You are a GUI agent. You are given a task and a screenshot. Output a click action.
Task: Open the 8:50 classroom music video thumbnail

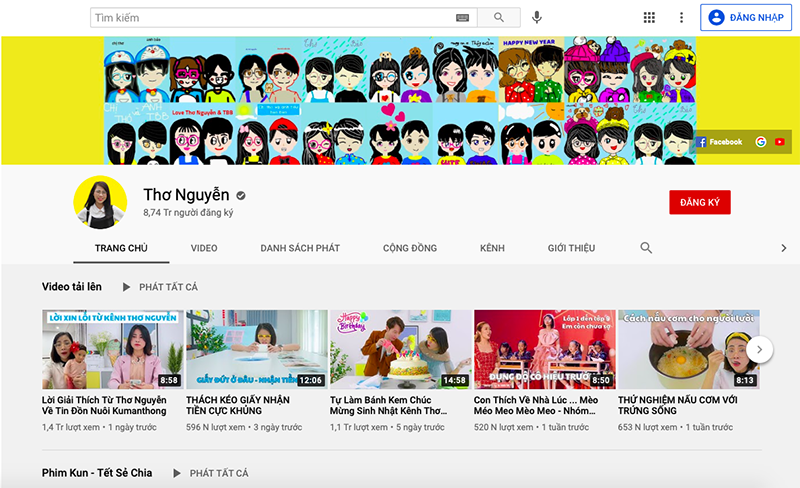545,350
